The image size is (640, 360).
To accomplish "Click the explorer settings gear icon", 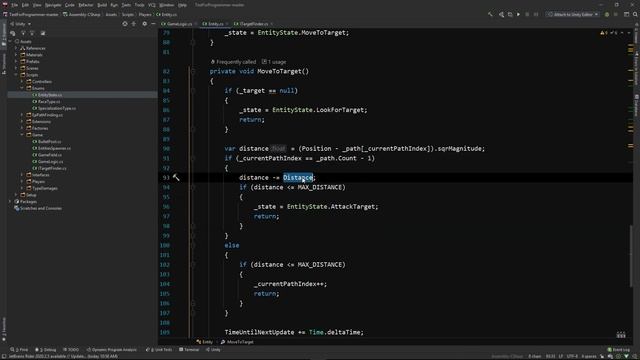I will [x=144, y=24].
